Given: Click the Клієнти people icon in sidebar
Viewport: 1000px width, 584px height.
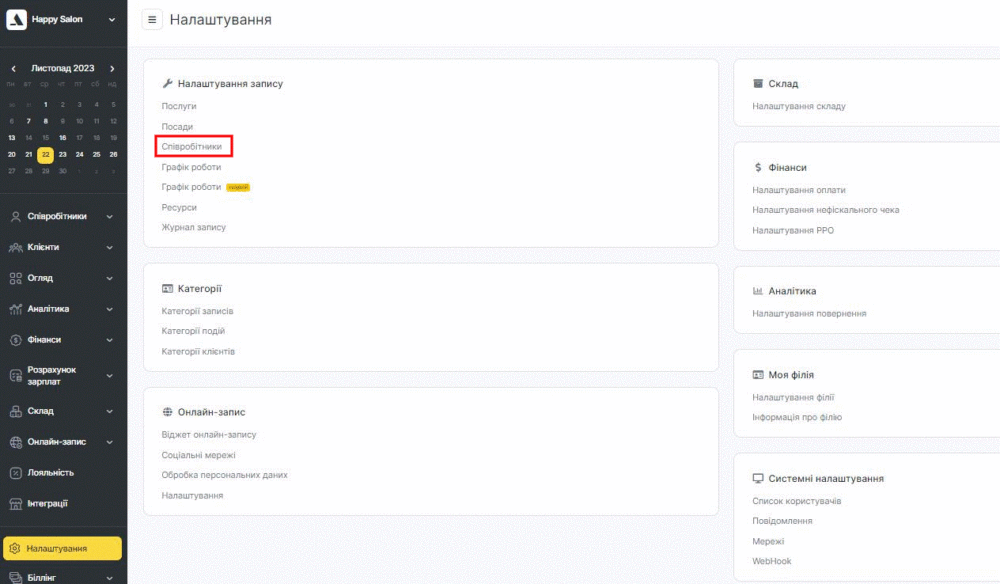Looking at the screenshot, I should [x=16, y=247].
